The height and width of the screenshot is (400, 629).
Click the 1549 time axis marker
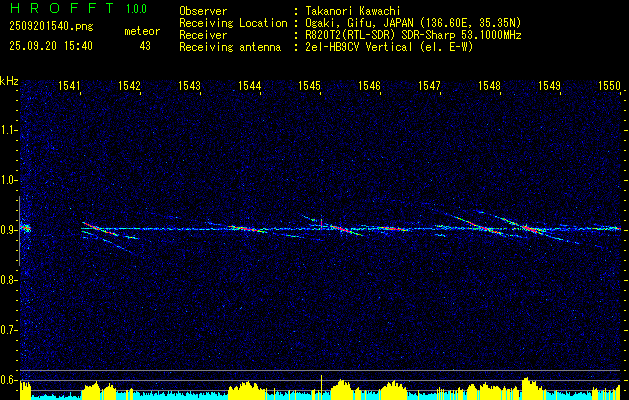[x=549, y=85]
